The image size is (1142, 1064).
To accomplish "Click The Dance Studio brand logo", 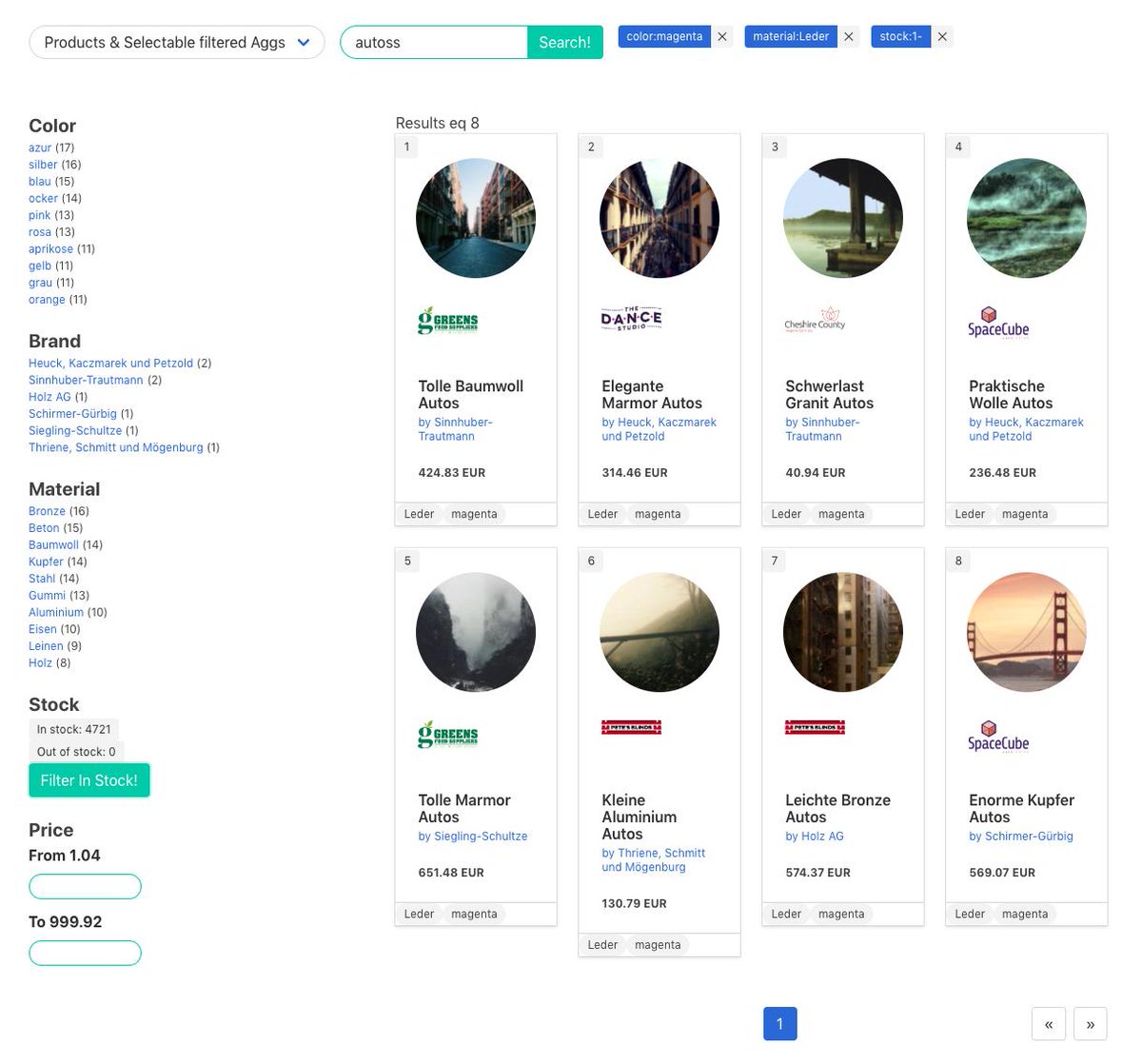I will [631, 319].
